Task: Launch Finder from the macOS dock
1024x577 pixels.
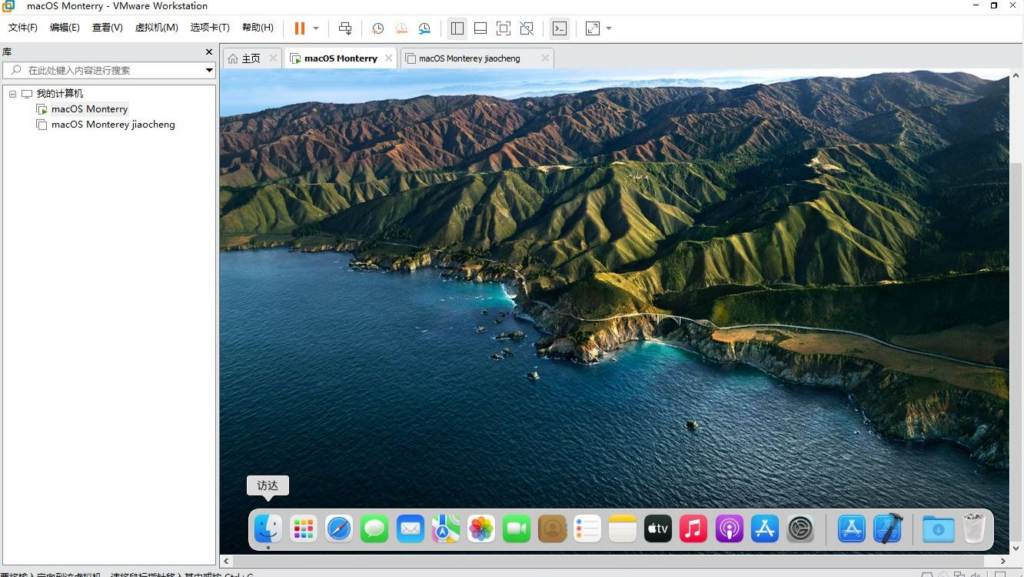Action: coord(267,528)
